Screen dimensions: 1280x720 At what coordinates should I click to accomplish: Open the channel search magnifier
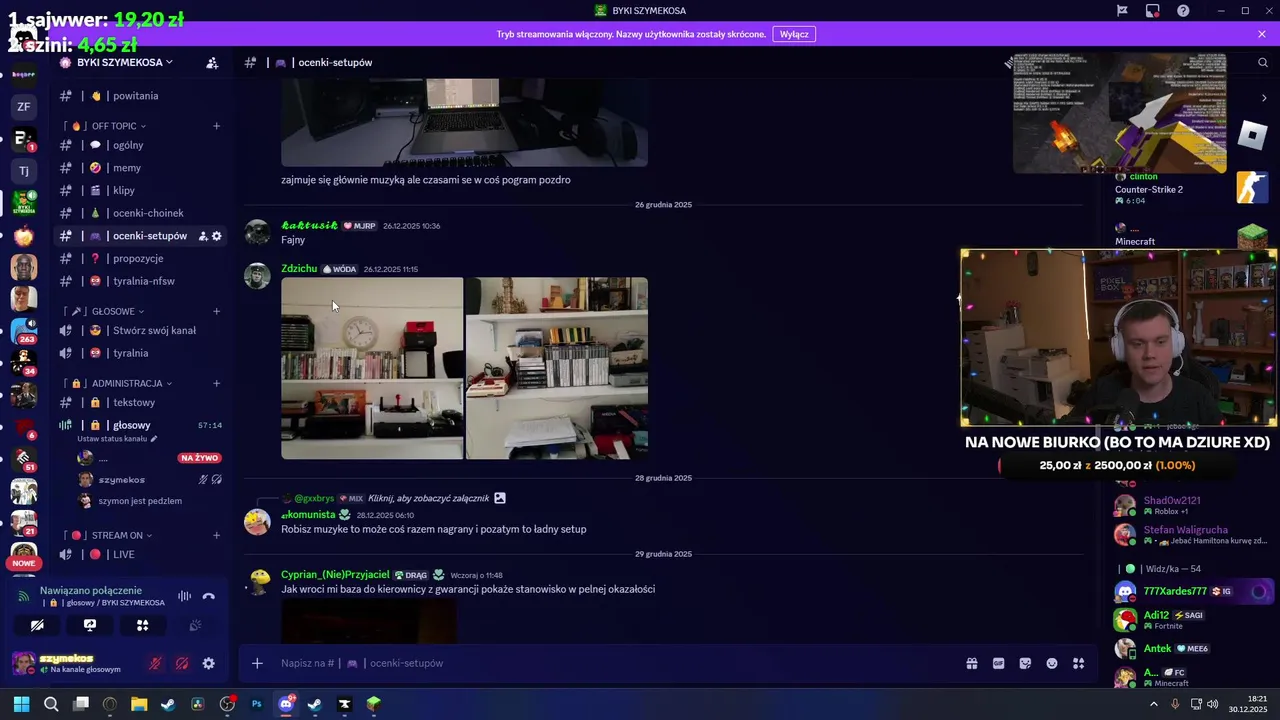[1263, 62]
